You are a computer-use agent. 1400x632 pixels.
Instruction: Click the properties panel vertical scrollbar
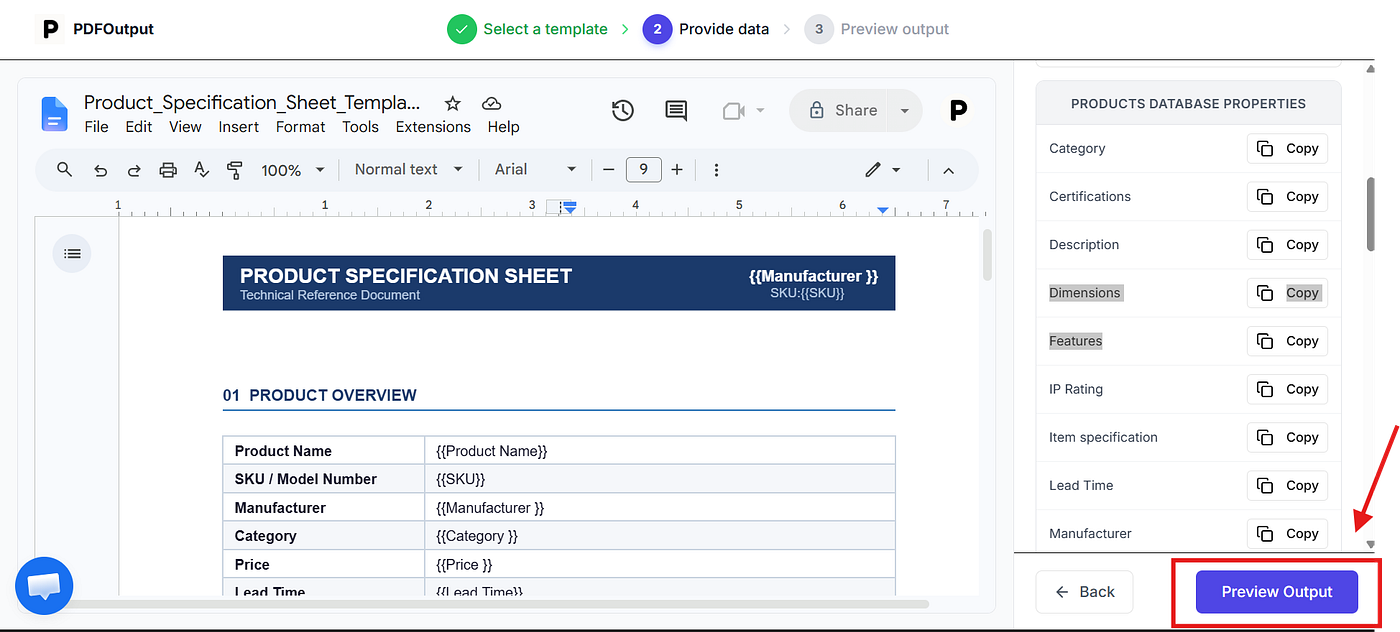point(1371,215)
